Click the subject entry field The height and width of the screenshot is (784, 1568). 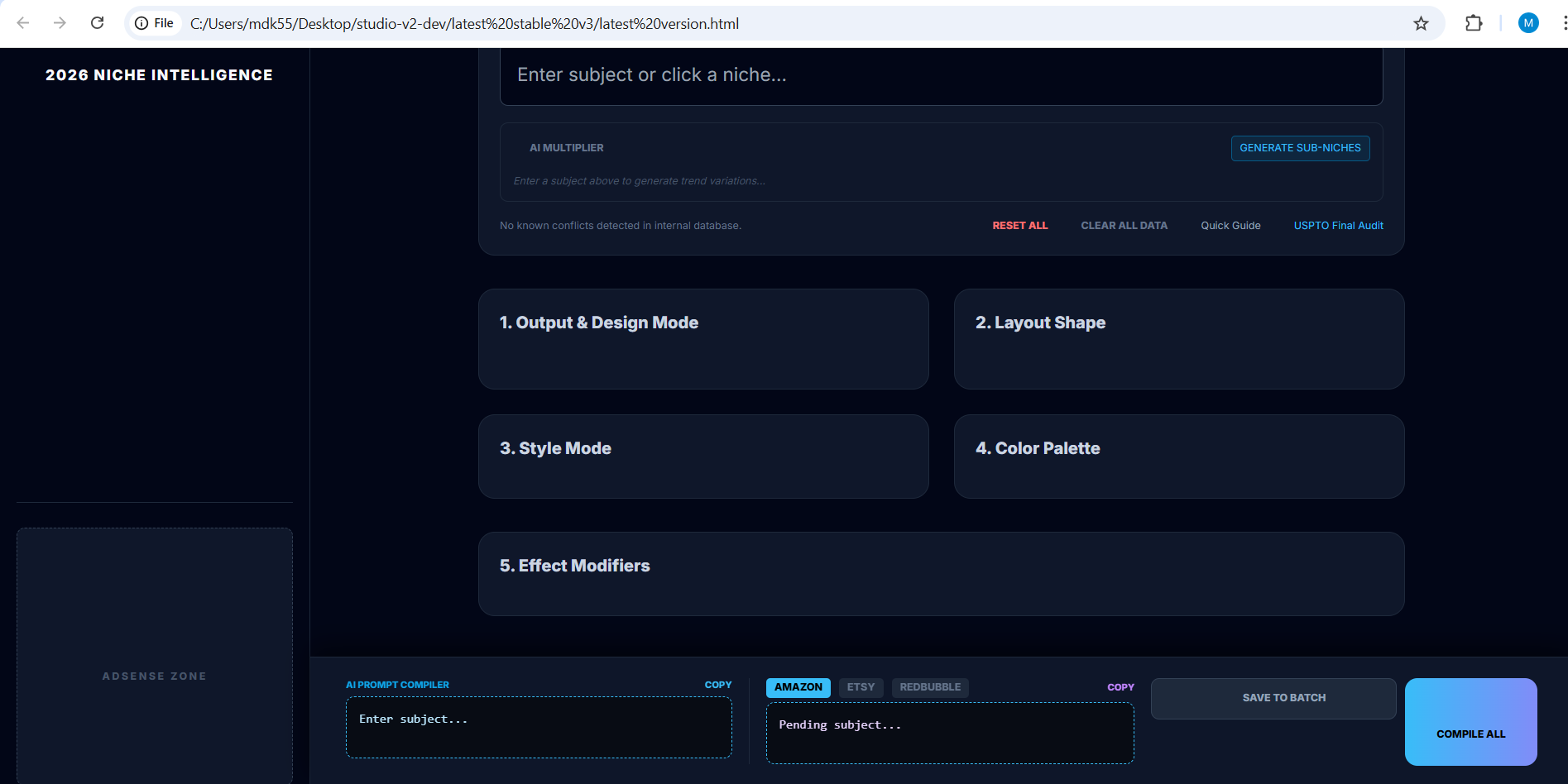coord(940,74)
